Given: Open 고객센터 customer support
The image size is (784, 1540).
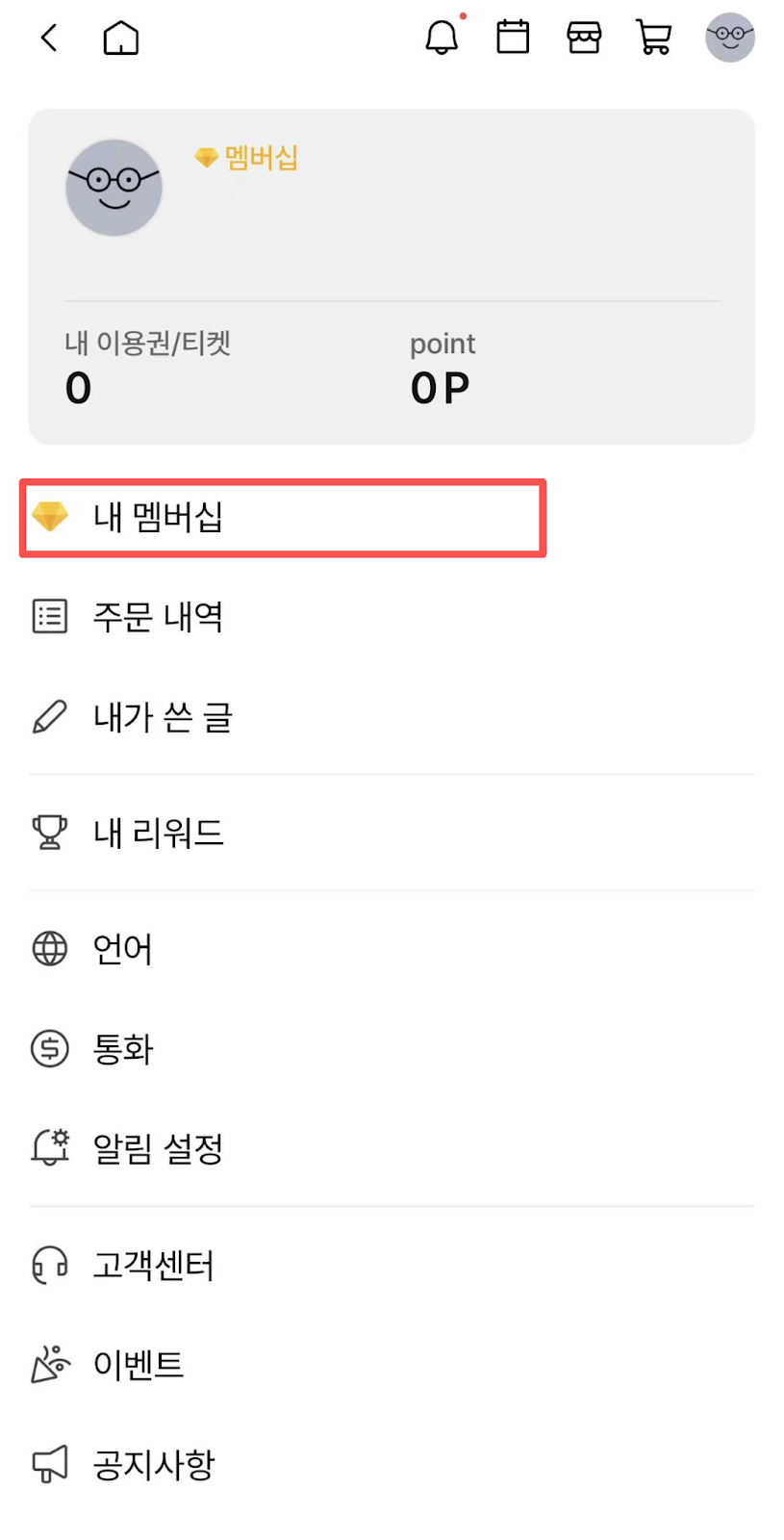Looking at the screenshot, I should coord(153,1265).
